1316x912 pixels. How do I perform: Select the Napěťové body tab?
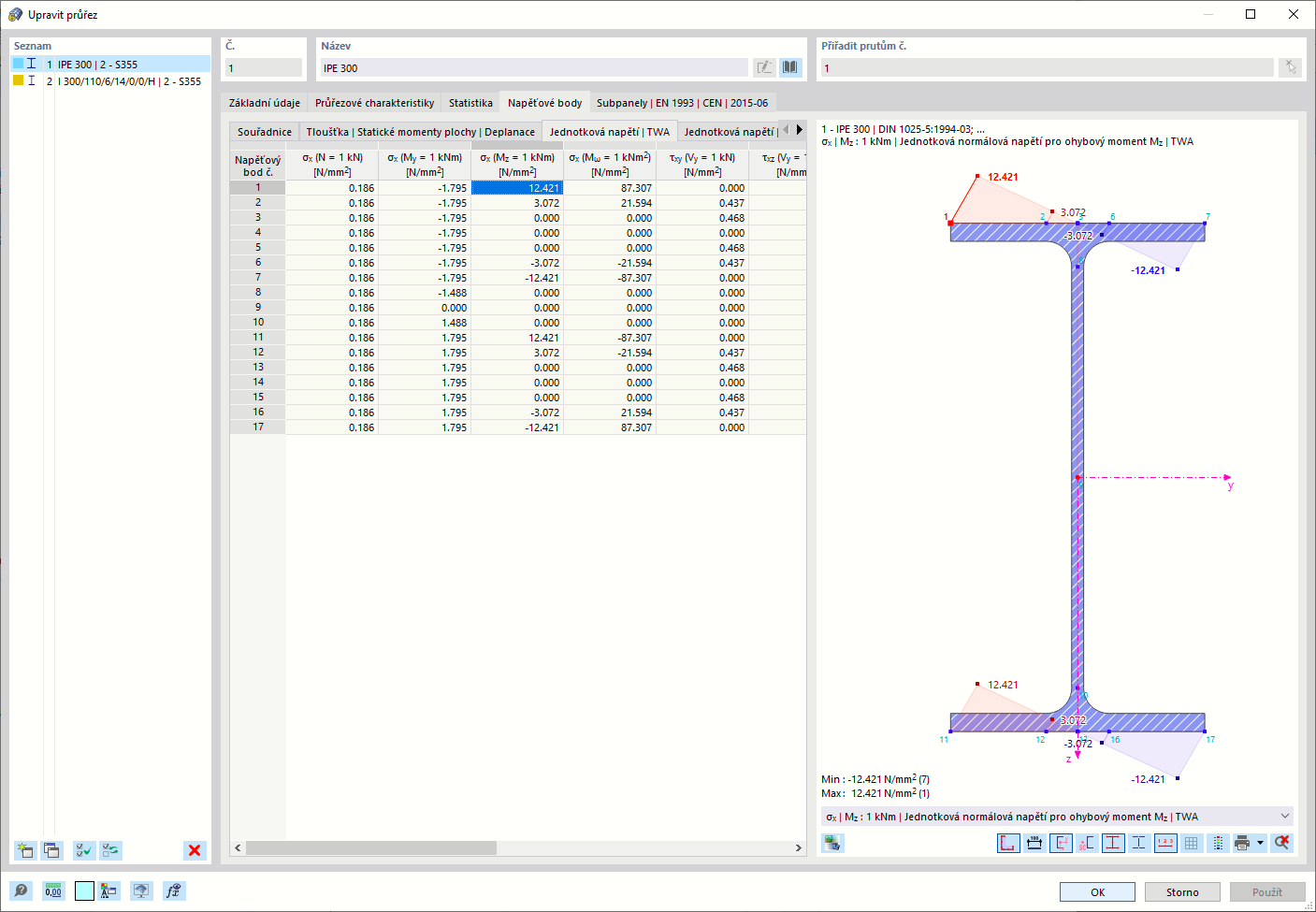pos(544,103)
